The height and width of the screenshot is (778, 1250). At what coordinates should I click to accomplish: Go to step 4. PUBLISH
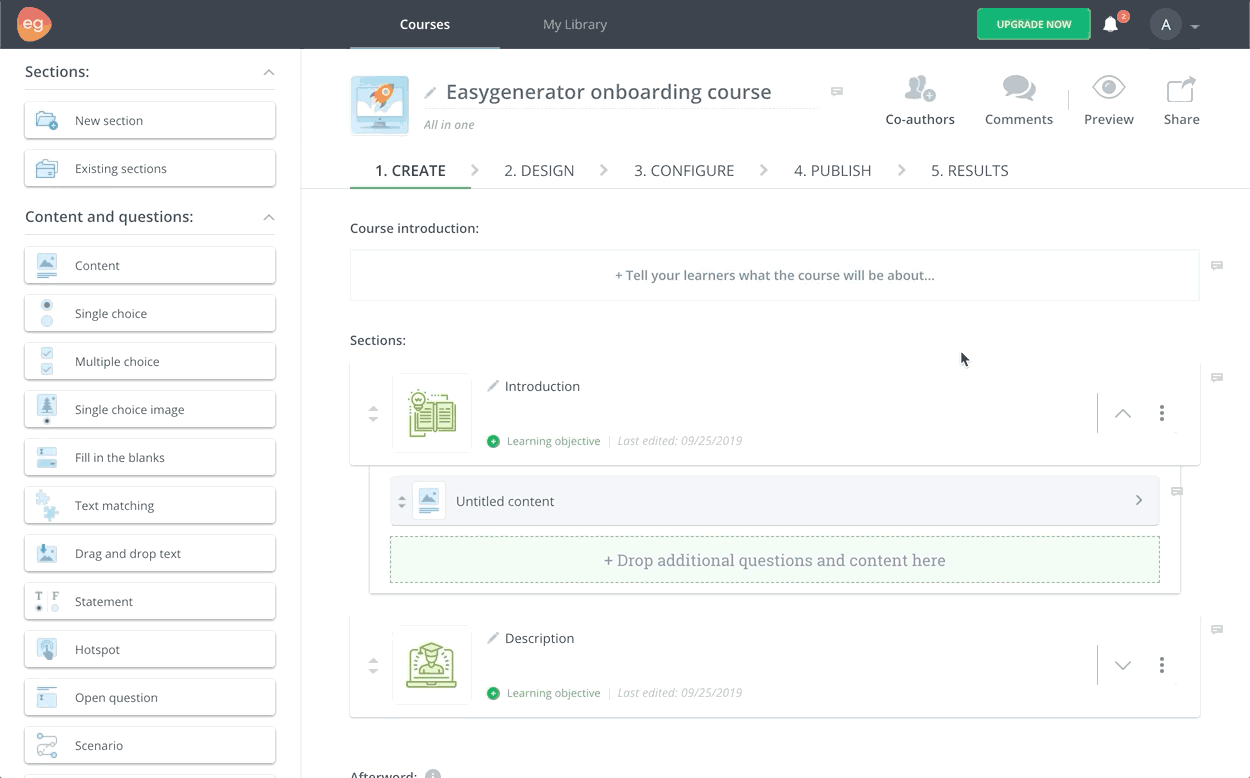point(833,170)
